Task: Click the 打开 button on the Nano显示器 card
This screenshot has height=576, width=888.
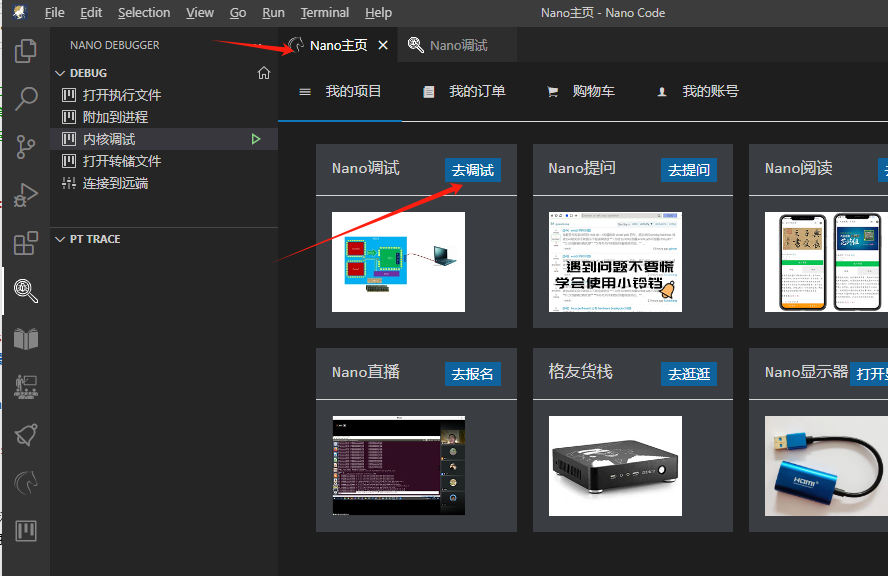Action: click(869, 374)
